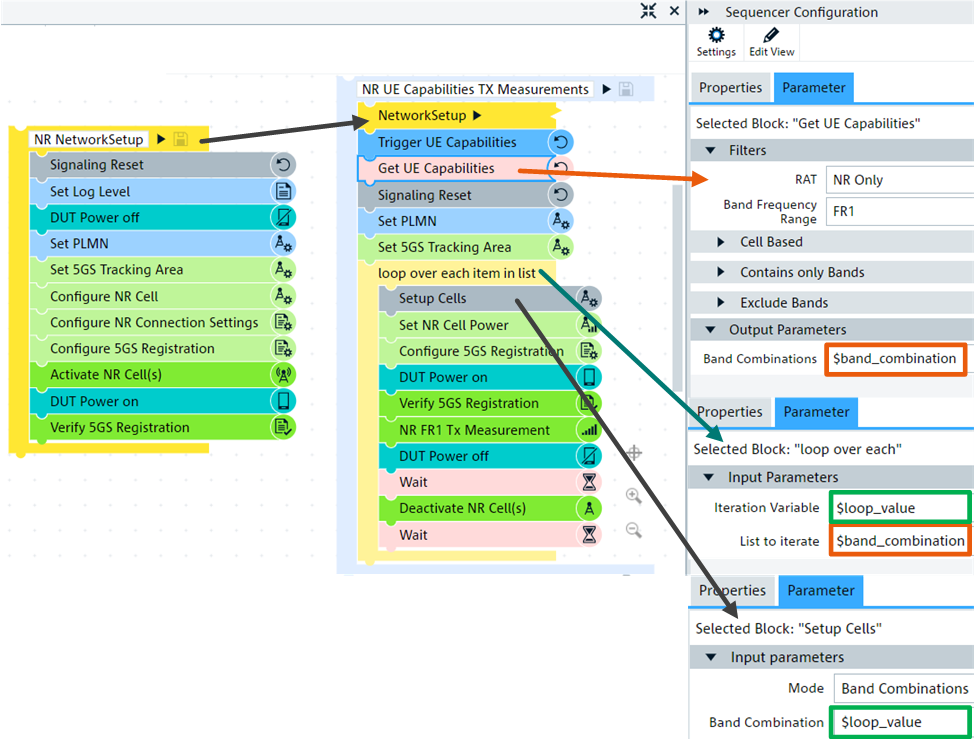Click the canvas pan crosshair icon
This screenshot has width=975, height=739.
click(633, 453)
